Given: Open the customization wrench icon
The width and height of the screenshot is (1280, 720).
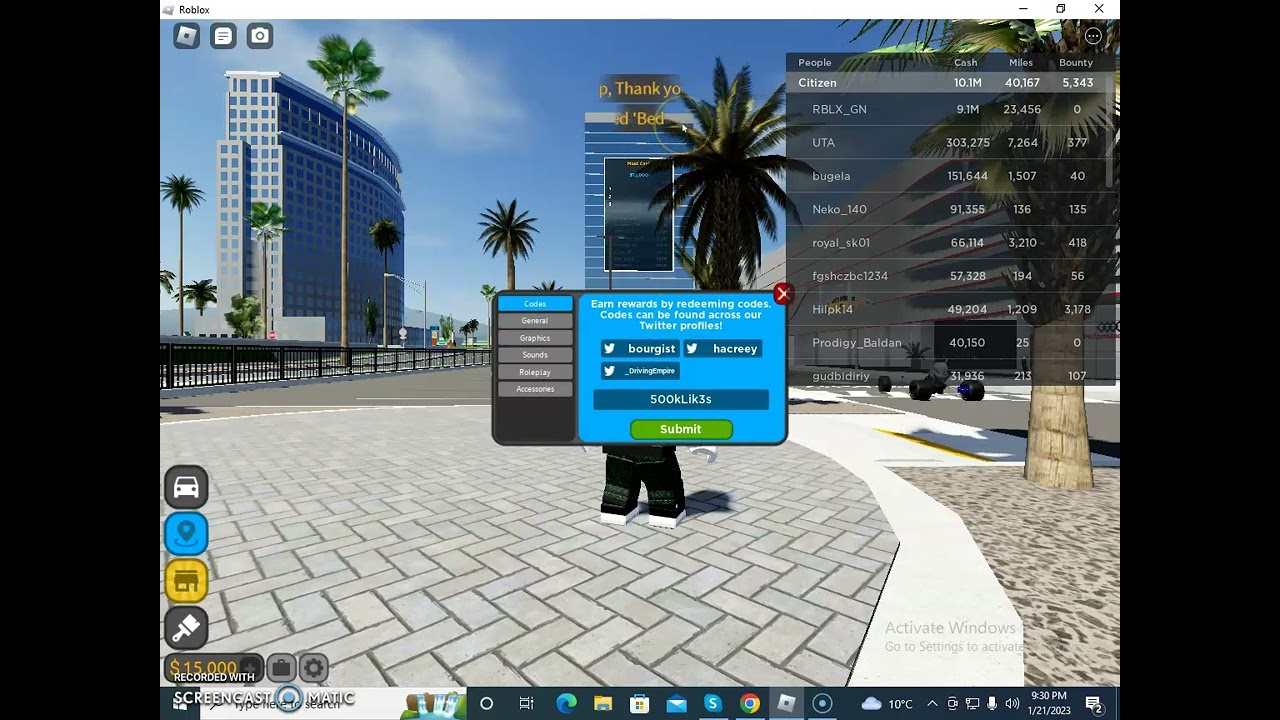Looking at the screenshot, I should pyautogui.click(x=187, y=628).
